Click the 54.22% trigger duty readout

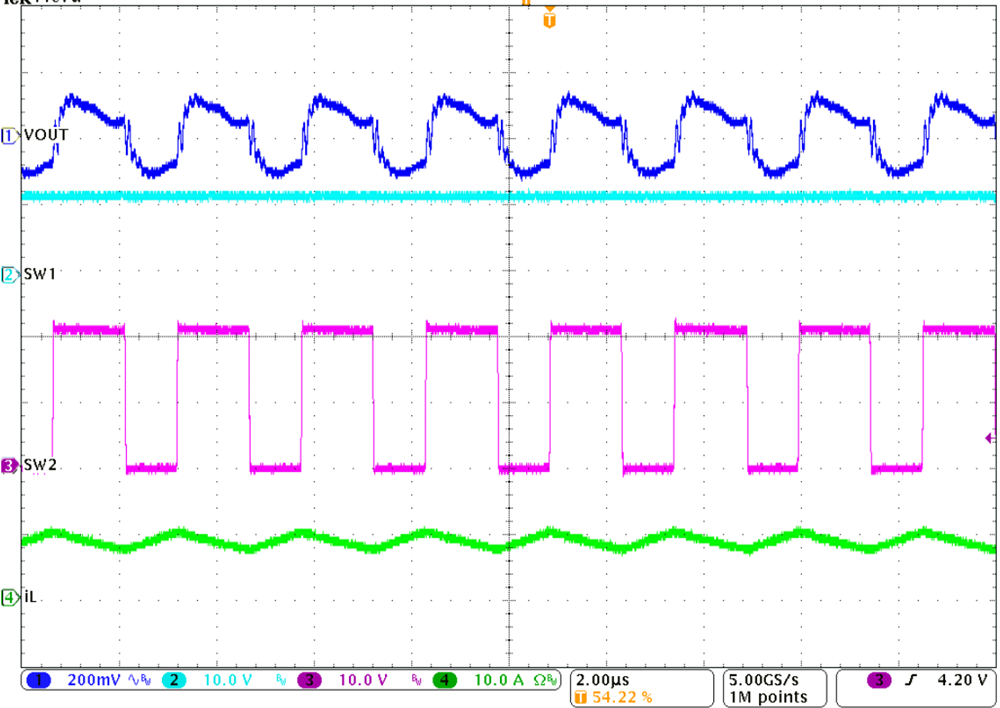620,693
